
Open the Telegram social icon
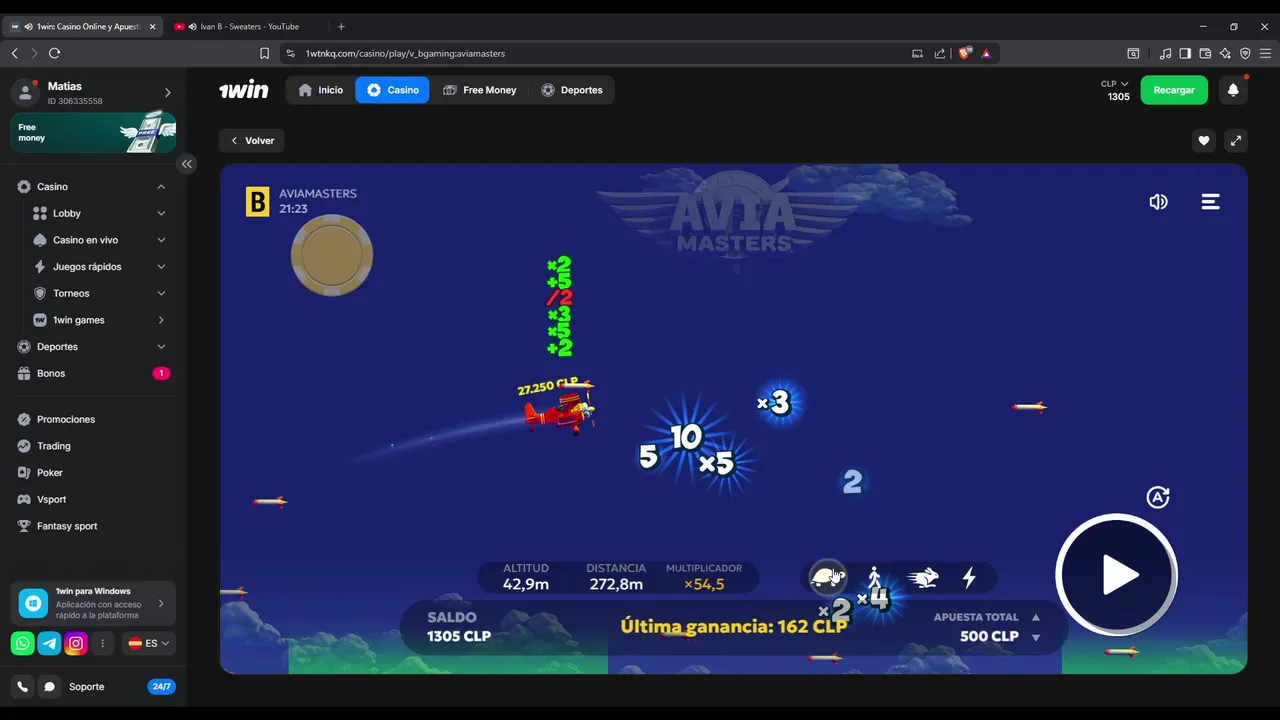[x=49, y=644]
